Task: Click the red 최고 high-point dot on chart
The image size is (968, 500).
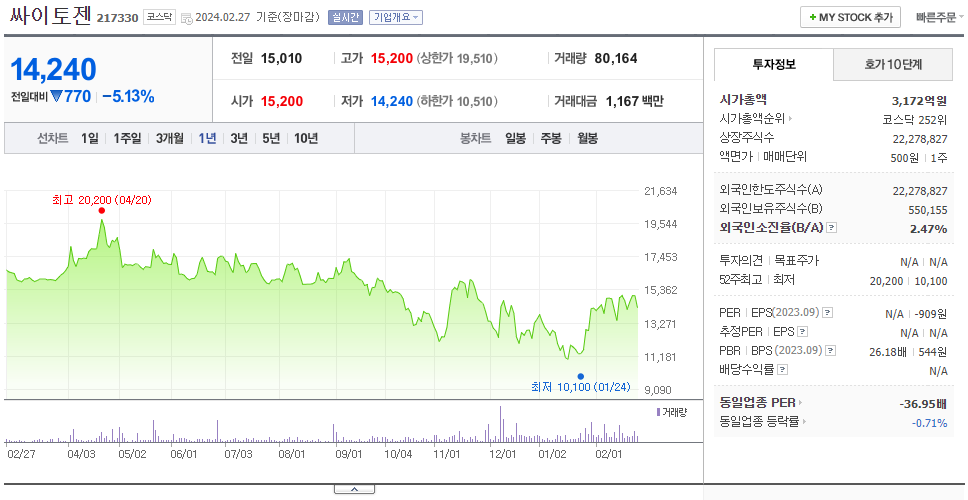Action: [x=102, y=210]
